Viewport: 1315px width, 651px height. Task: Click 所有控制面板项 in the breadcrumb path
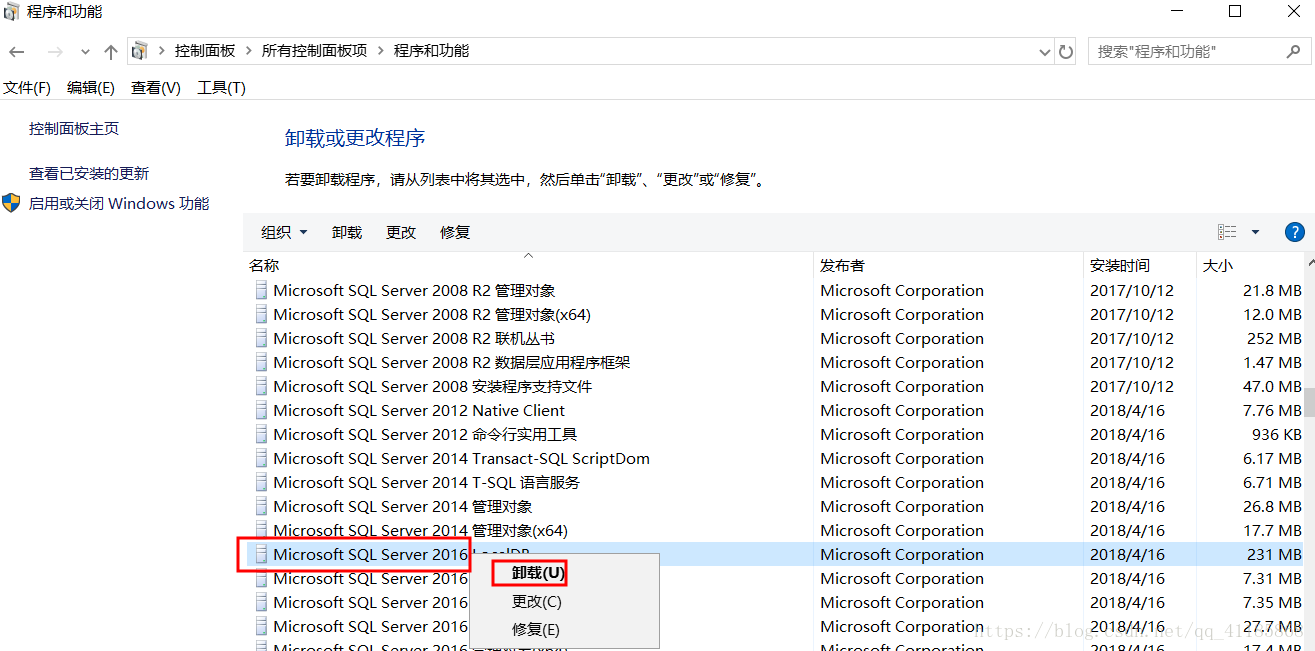click(315, 51)
